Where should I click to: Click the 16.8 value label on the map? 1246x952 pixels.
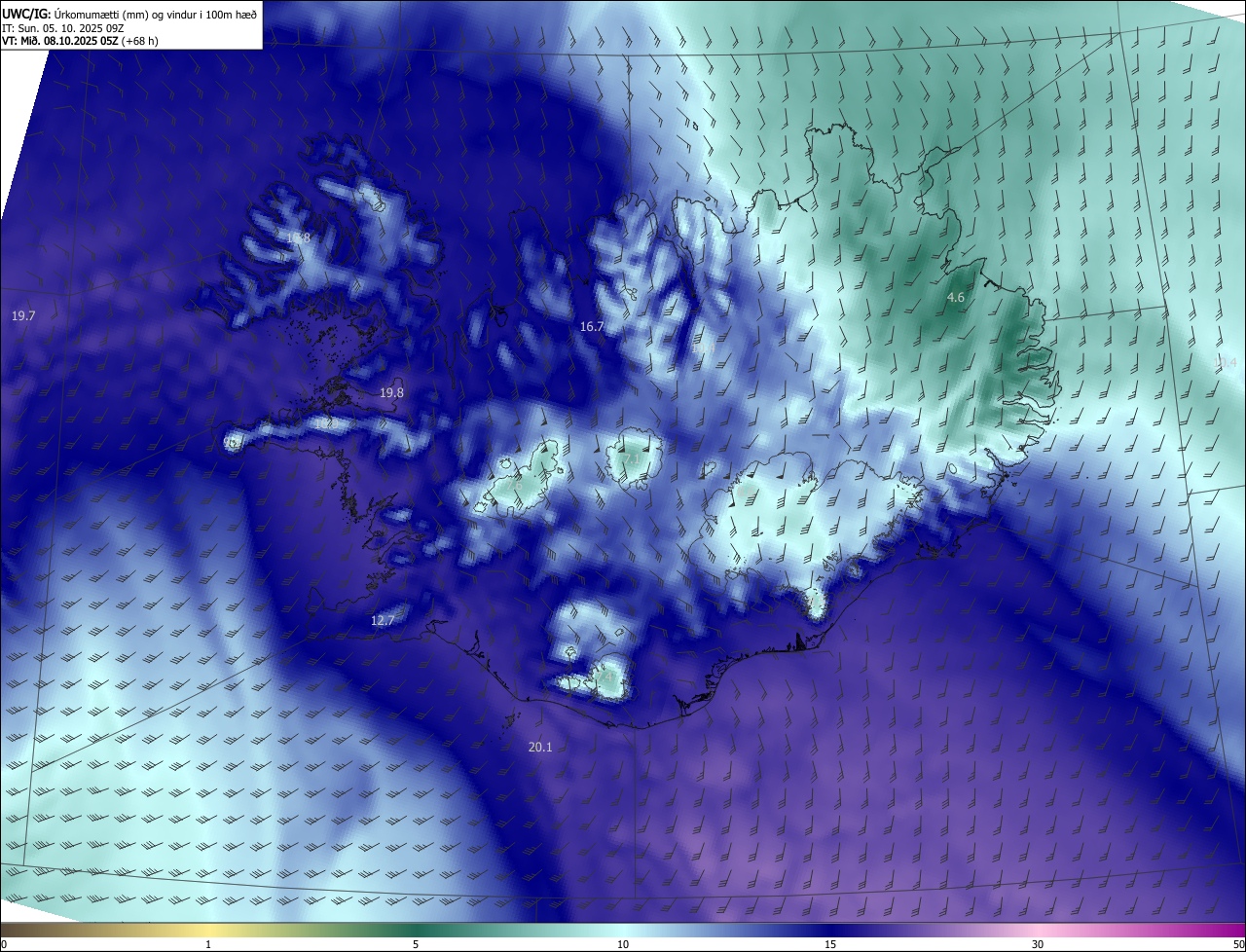[298, 238]
